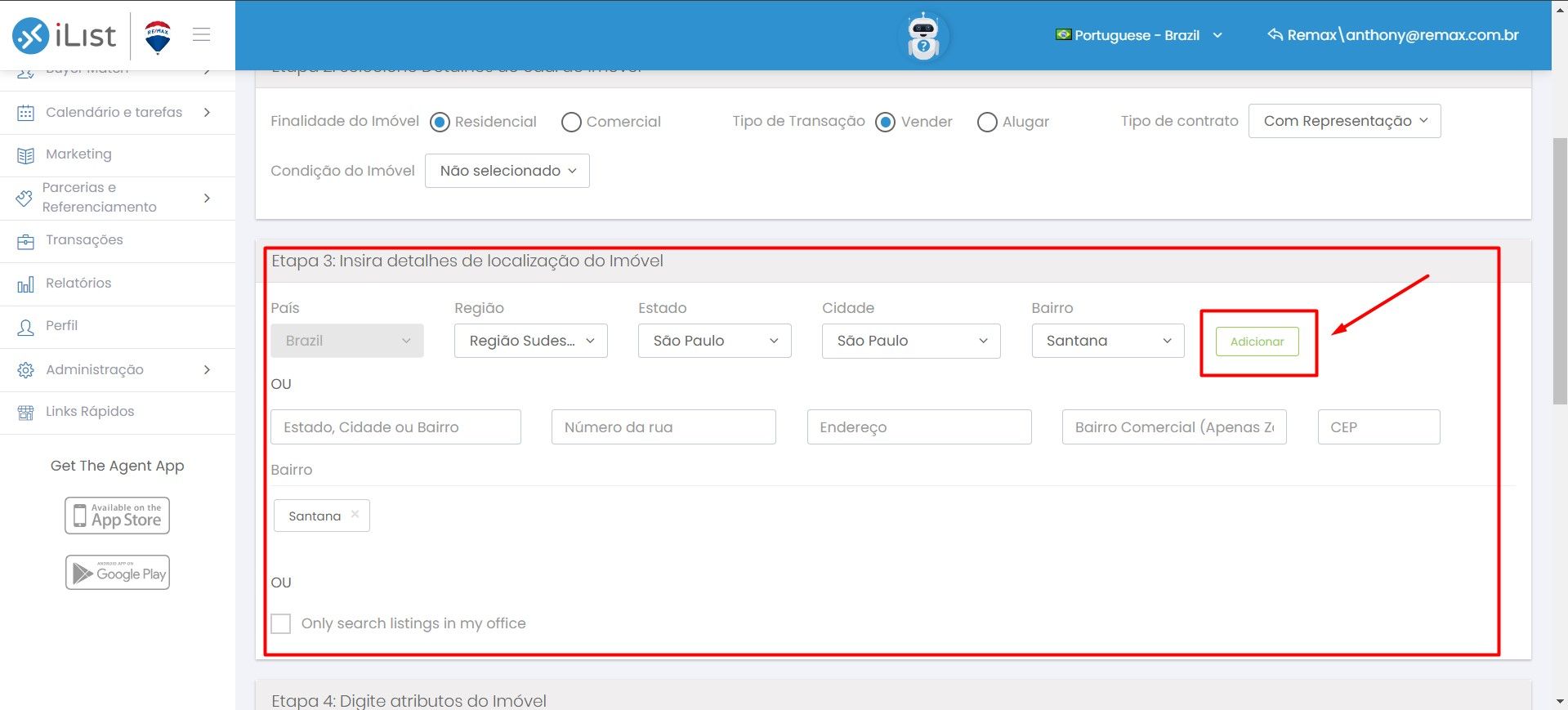Click into Estado, Cidade ou Bairro field
This screenshot has height=710, width=1568.
(x=395, y=427)
